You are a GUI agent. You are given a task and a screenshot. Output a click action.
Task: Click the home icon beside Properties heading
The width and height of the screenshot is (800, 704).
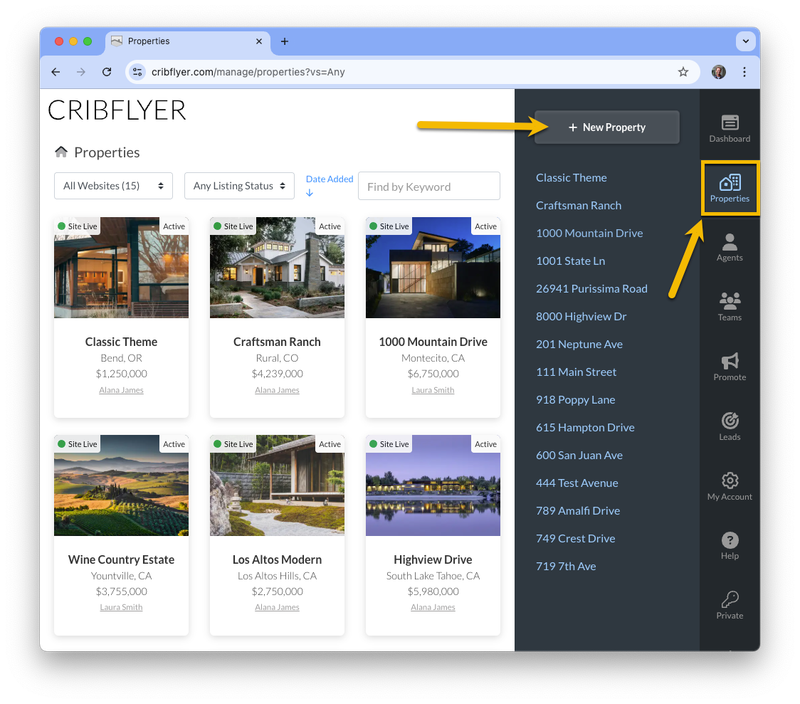click(61, 152)
